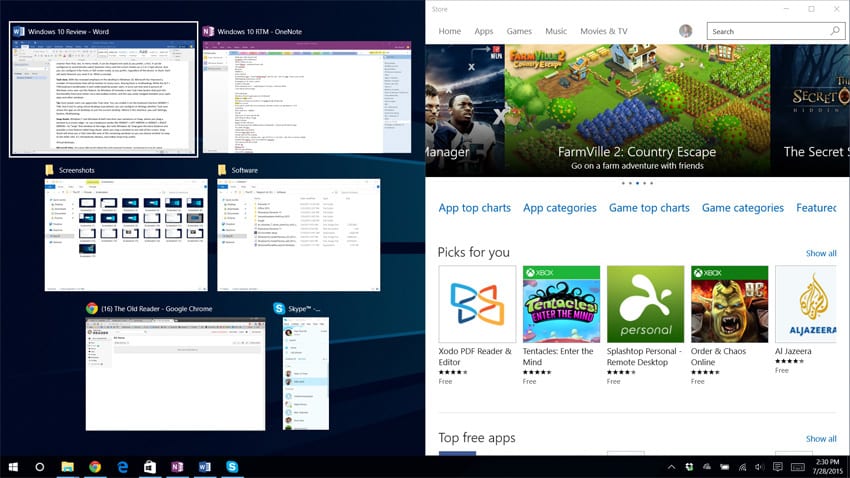The image size is (850, 478).
Task: Show hidden system tray icons
Action: 671,467
